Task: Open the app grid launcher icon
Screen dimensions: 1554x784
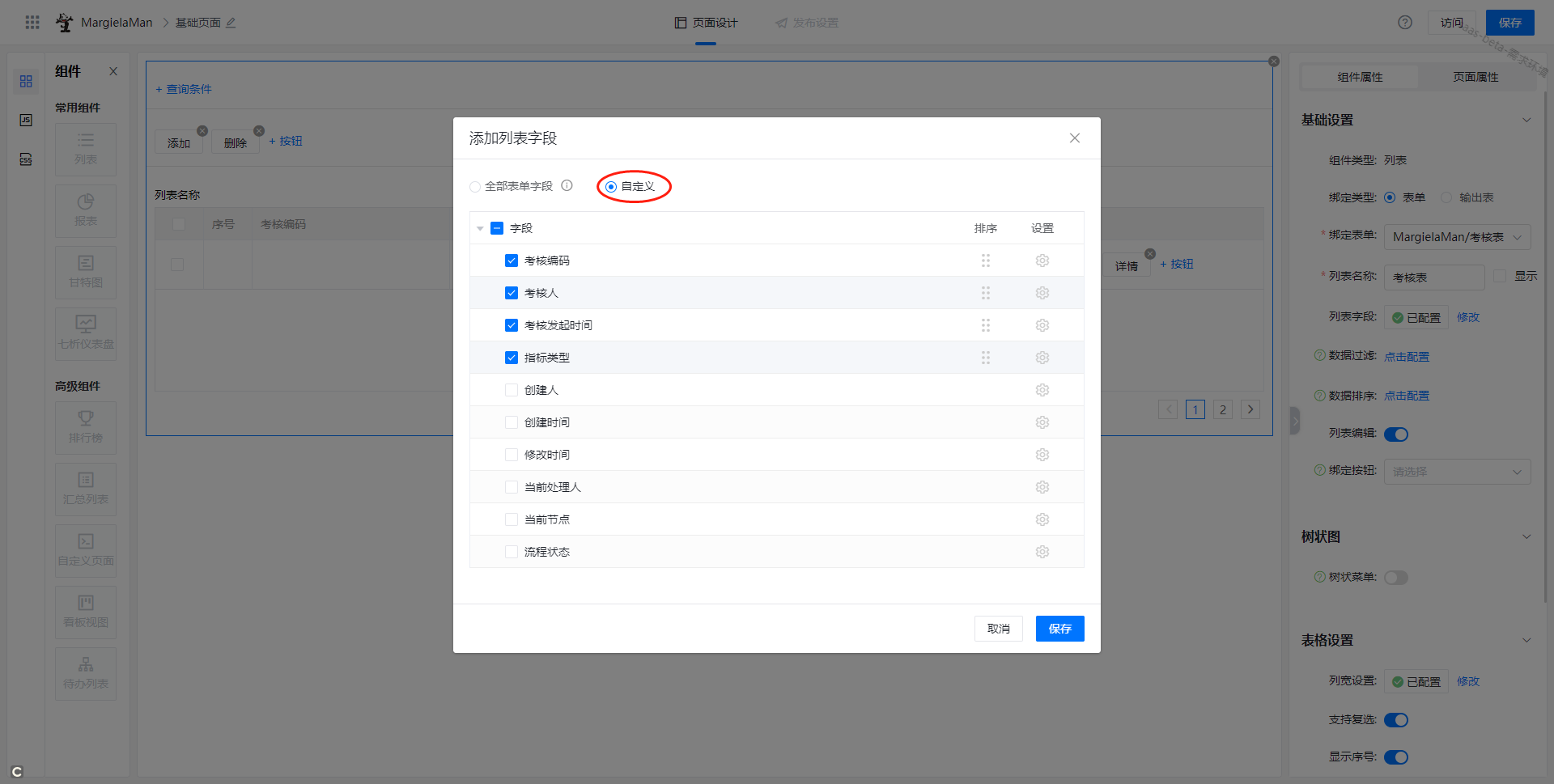Action: [x=32, y=23]
